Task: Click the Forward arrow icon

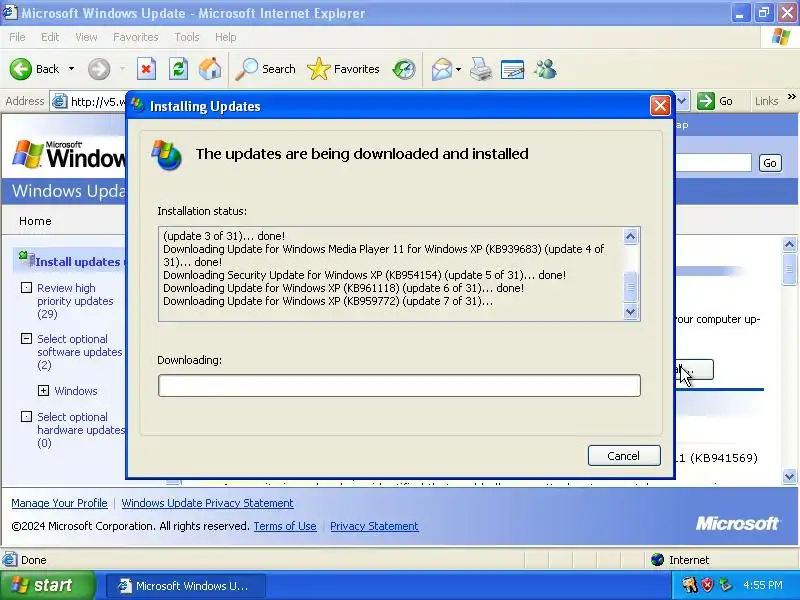Action: click(99, 69)
